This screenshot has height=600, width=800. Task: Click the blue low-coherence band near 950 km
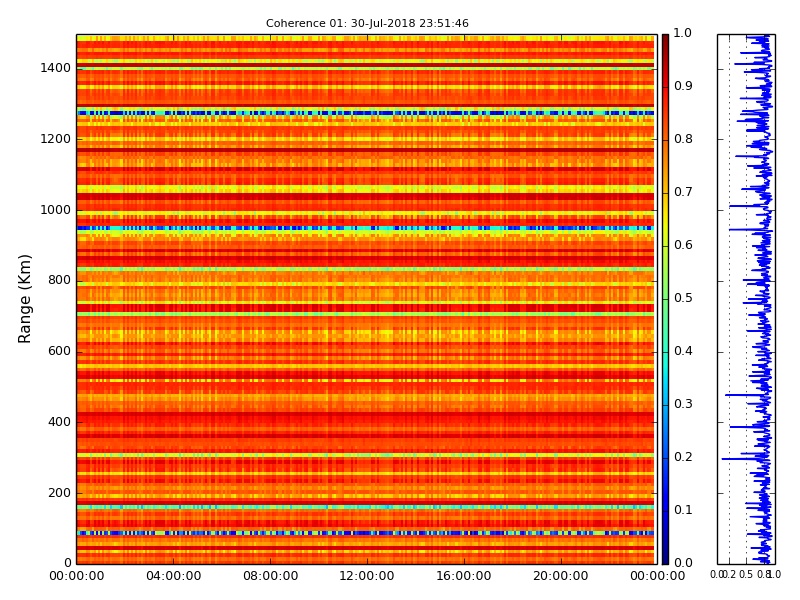coord(365,228)
